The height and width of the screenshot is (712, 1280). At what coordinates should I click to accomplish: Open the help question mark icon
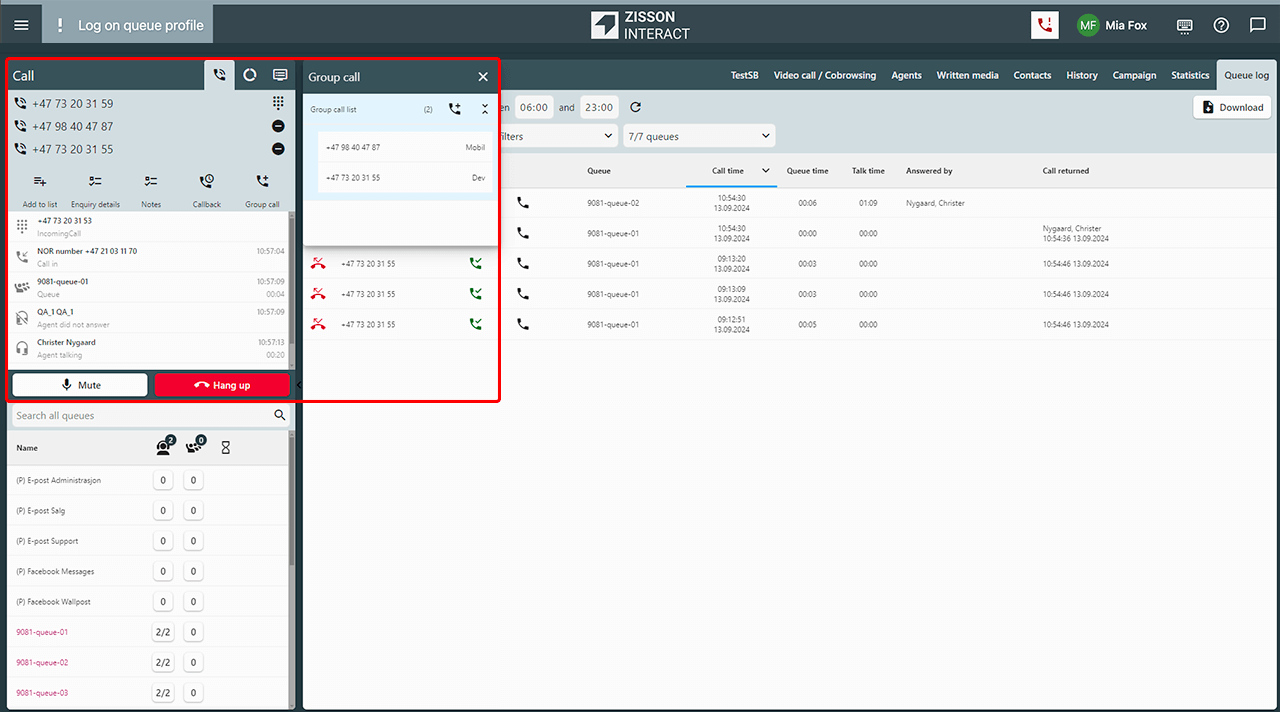pos(1221,25)
